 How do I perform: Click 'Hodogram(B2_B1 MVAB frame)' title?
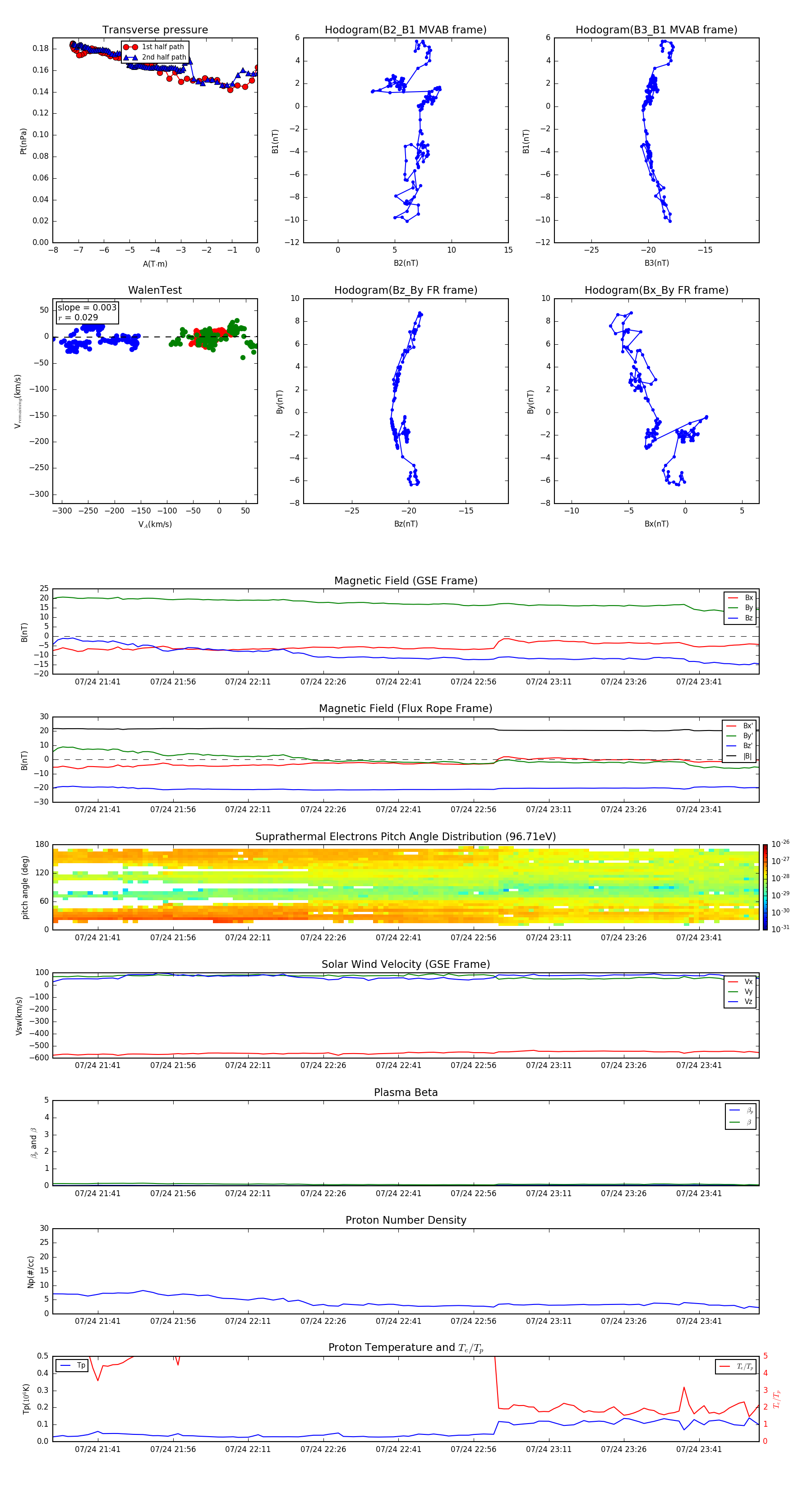(406, 30)
